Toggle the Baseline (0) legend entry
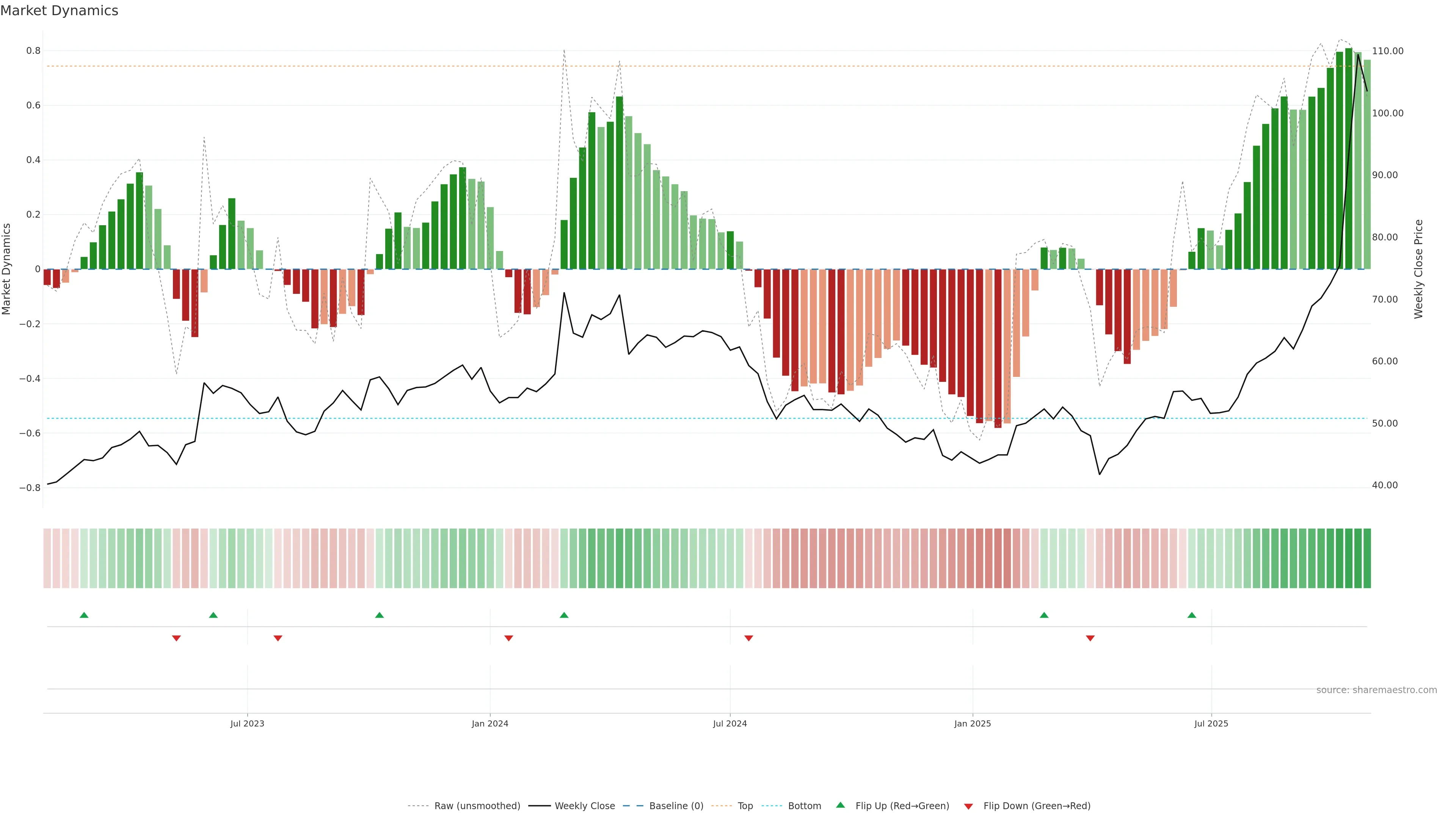Viewport: 1456px width, 819px height. [x=676, y=805]
